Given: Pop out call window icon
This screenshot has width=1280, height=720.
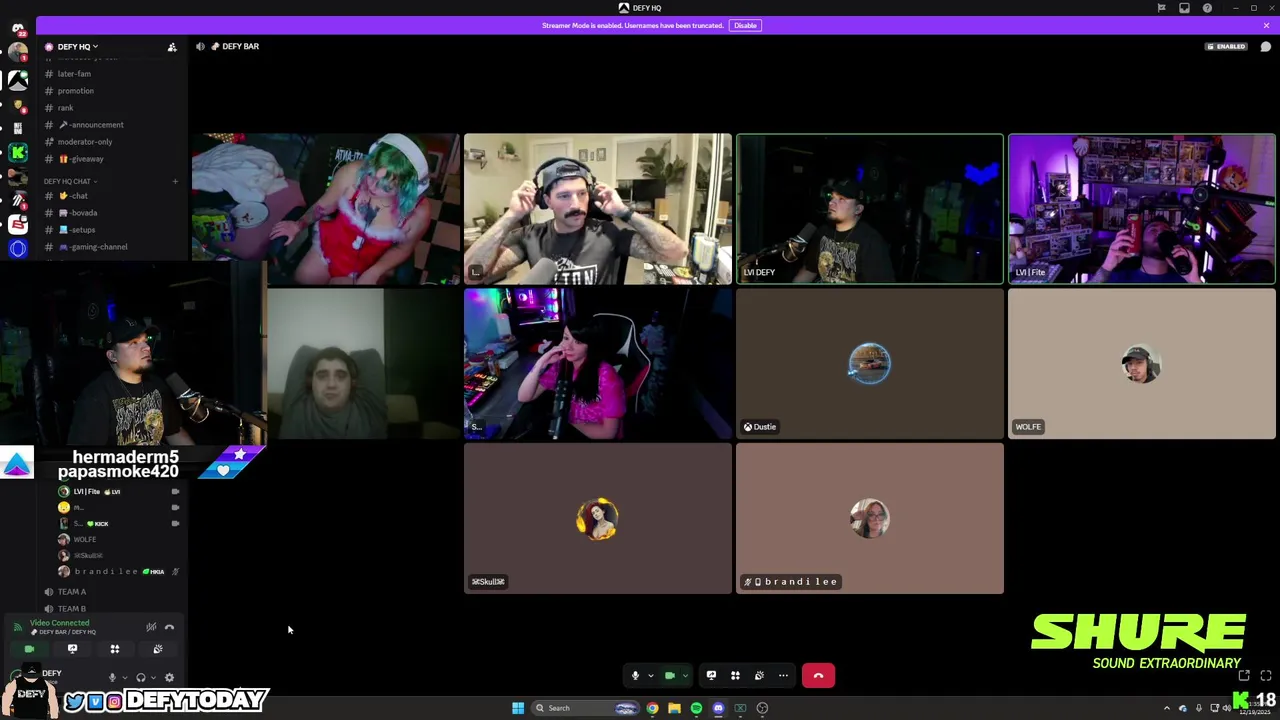Looking at the screenshot, I should click(1244, 676).
